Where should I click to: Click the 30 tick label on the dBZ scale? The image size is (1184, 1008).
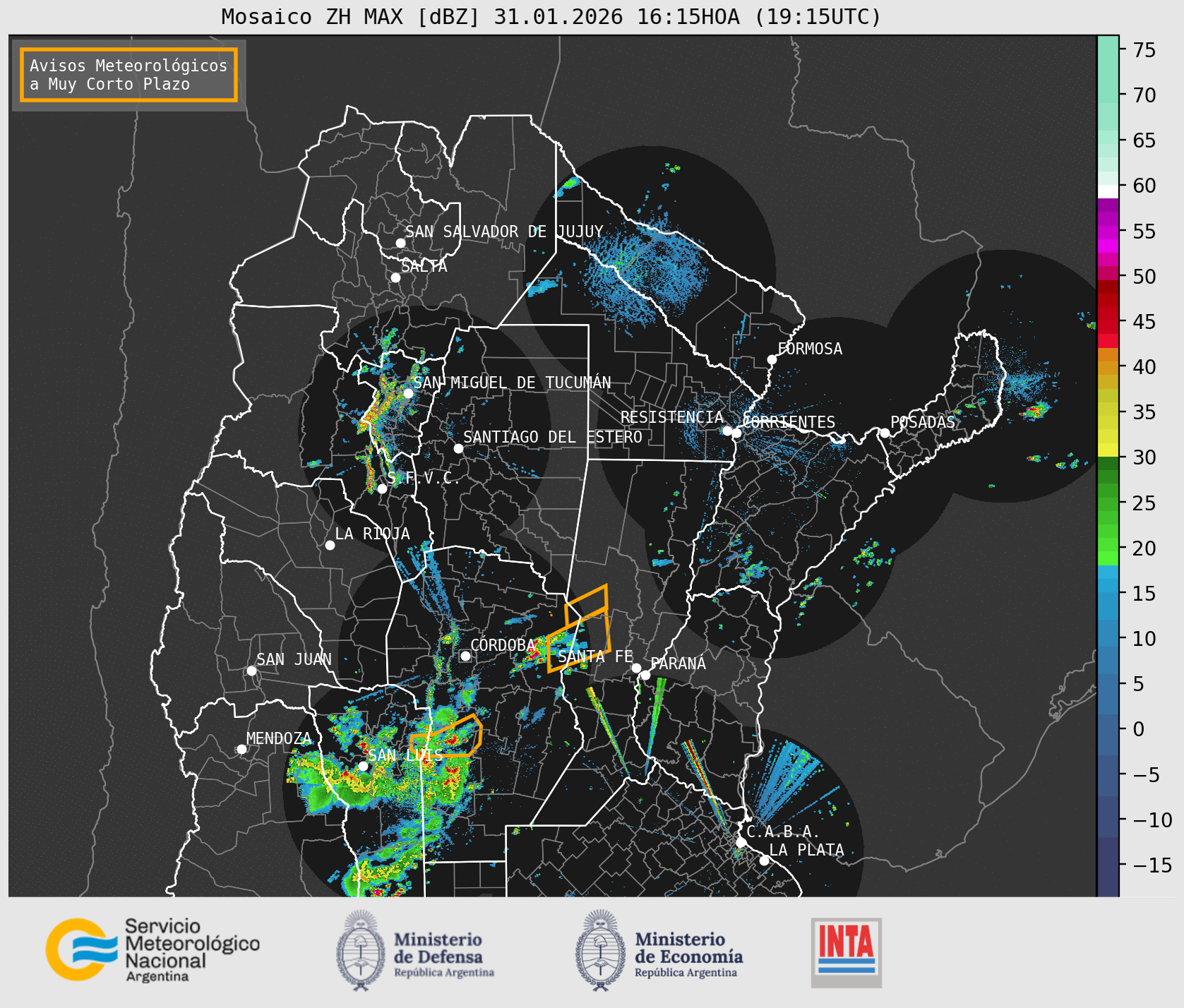(1144, 457)
